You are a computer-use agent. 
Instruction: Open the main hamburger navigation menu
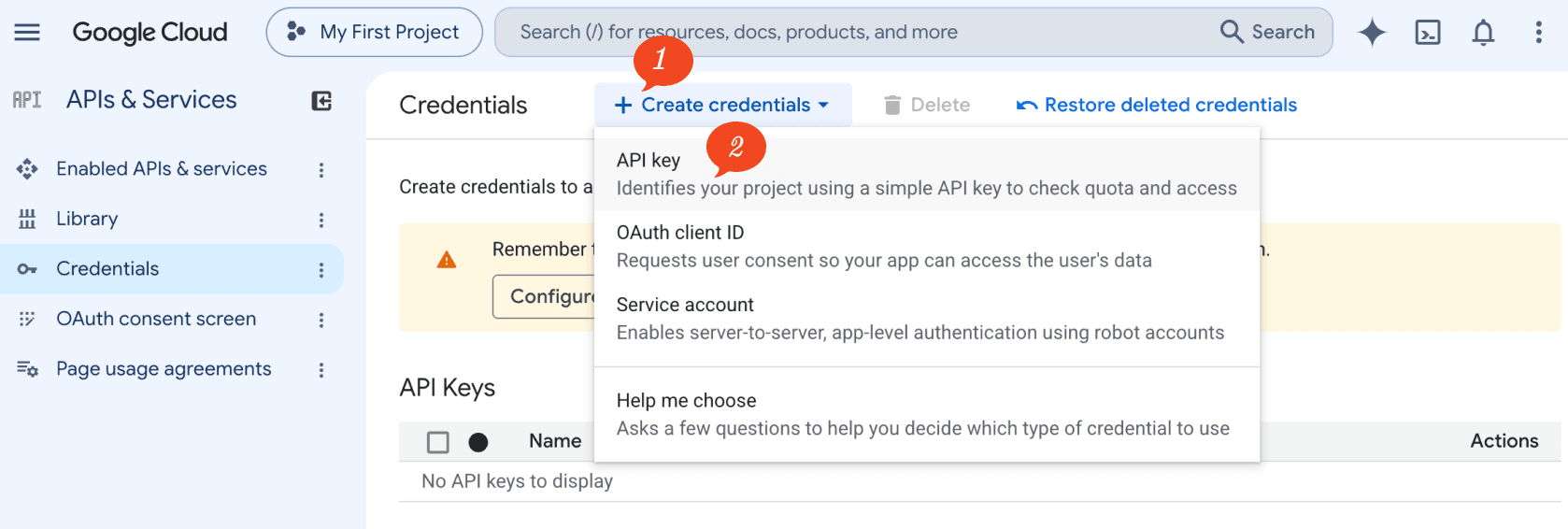tap(27, 32)
